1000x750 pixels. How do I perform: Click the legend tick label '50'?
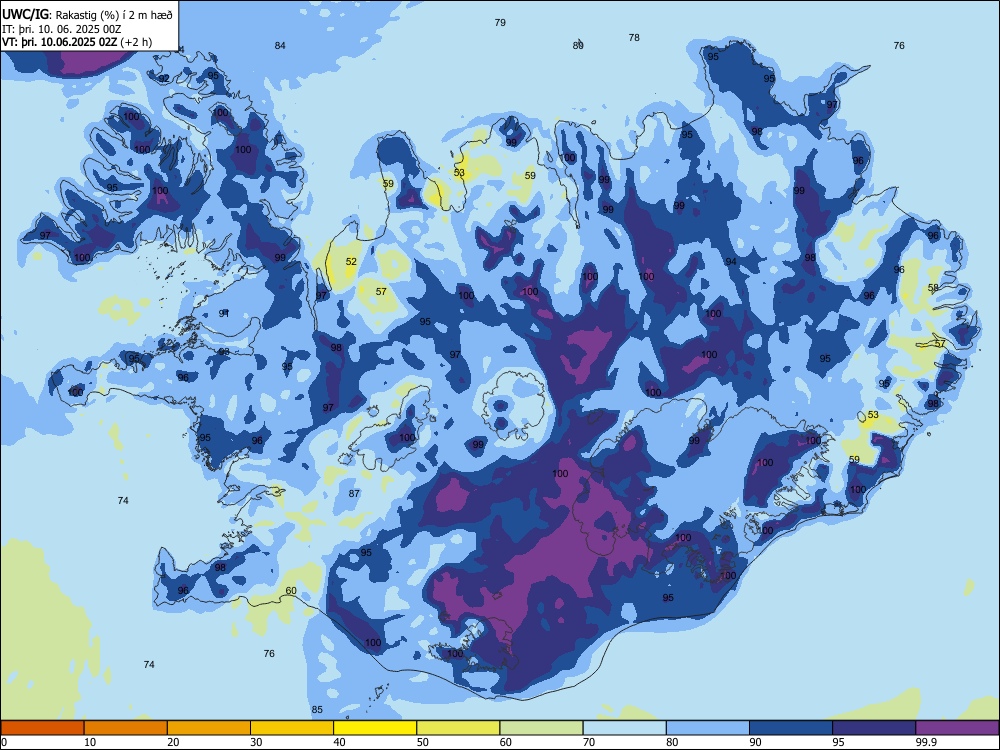pos(423,742)
